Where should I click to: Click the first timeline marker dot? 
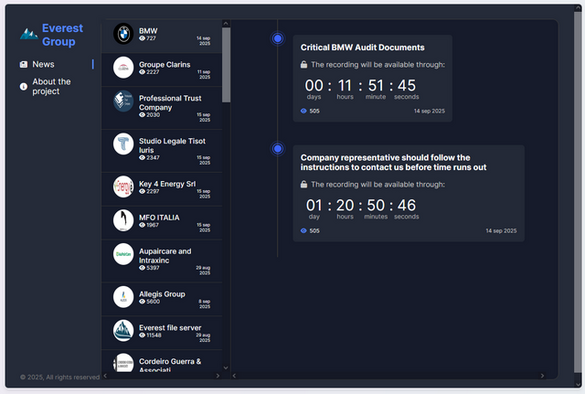278,38
